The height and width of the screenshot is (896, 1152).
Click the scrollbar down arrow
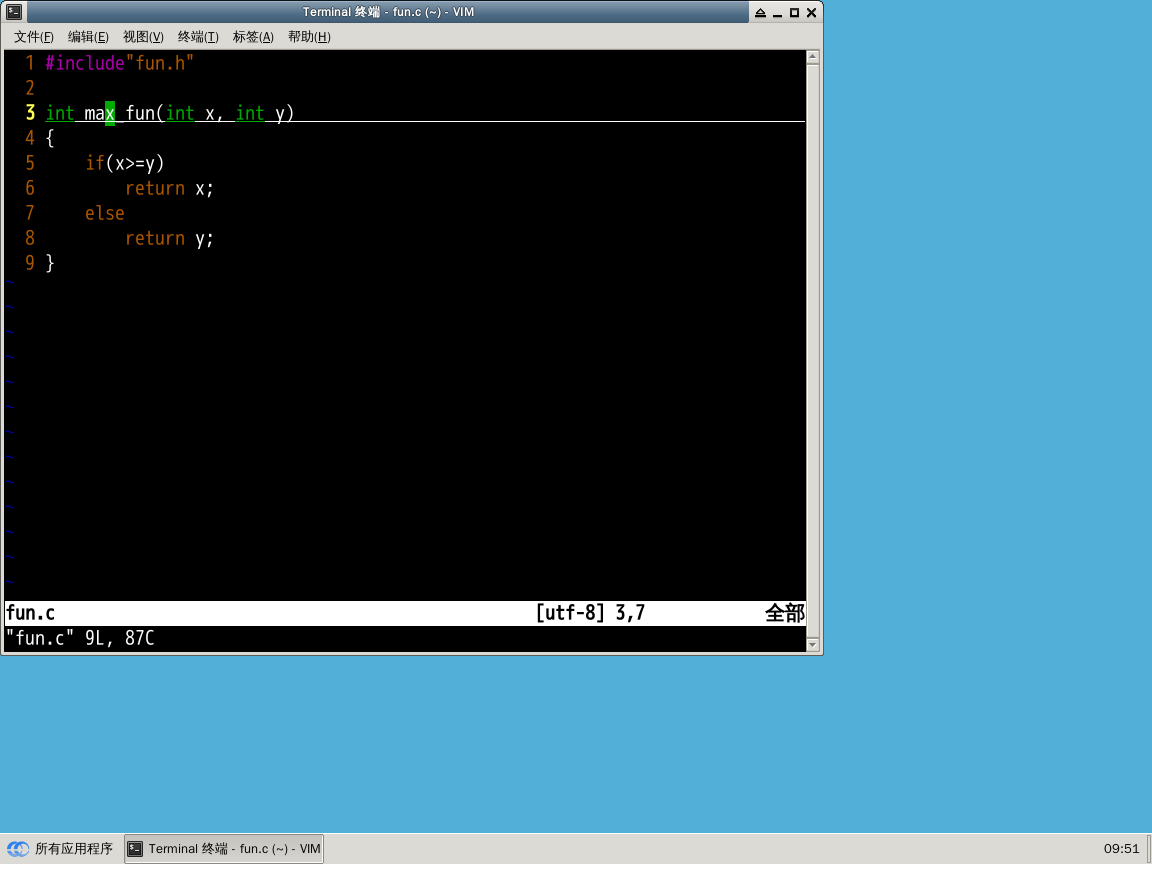(x=813, y=645)
